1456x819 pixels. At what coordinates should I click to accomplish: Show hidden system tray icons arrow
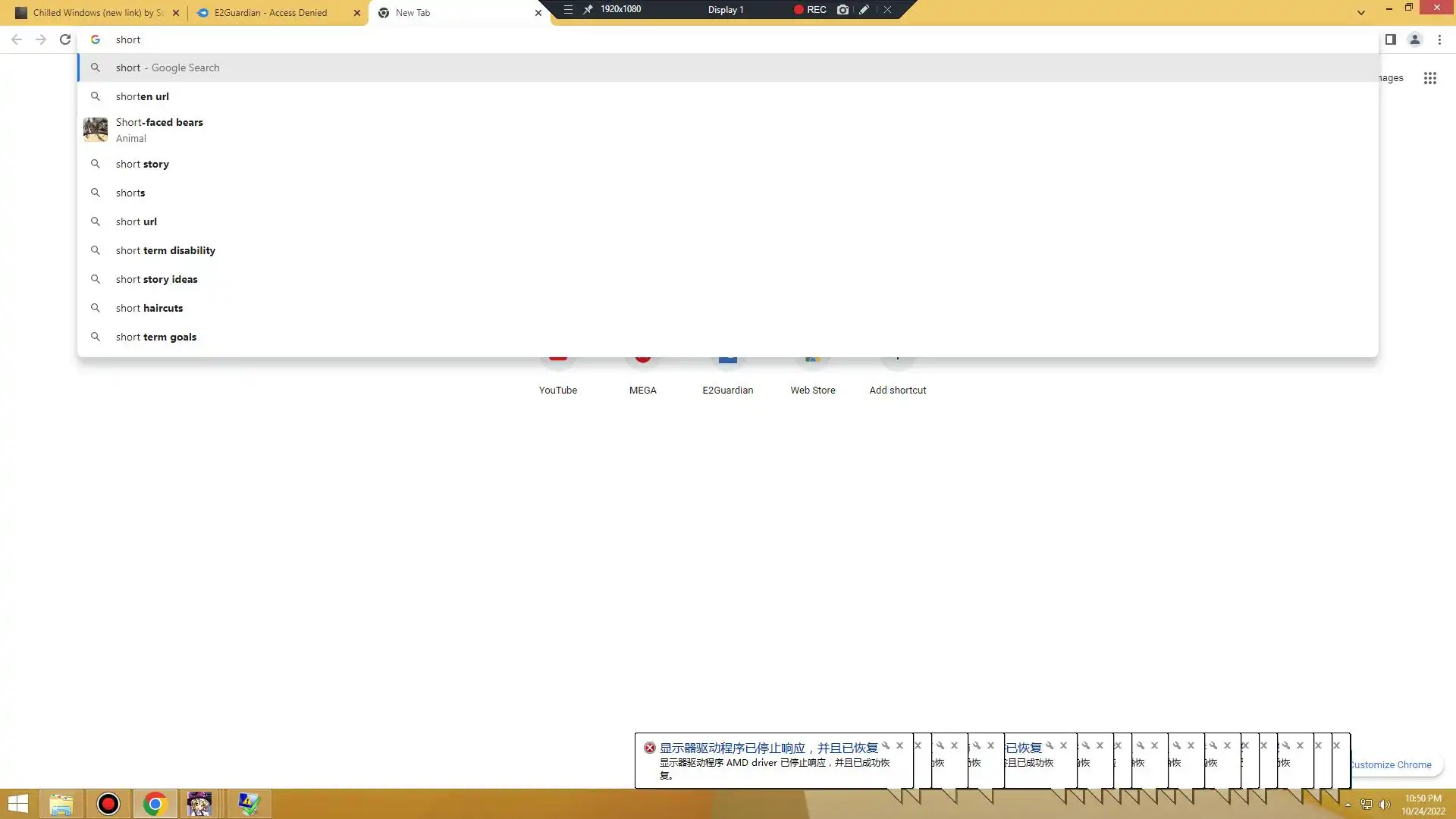point(1348,805)
